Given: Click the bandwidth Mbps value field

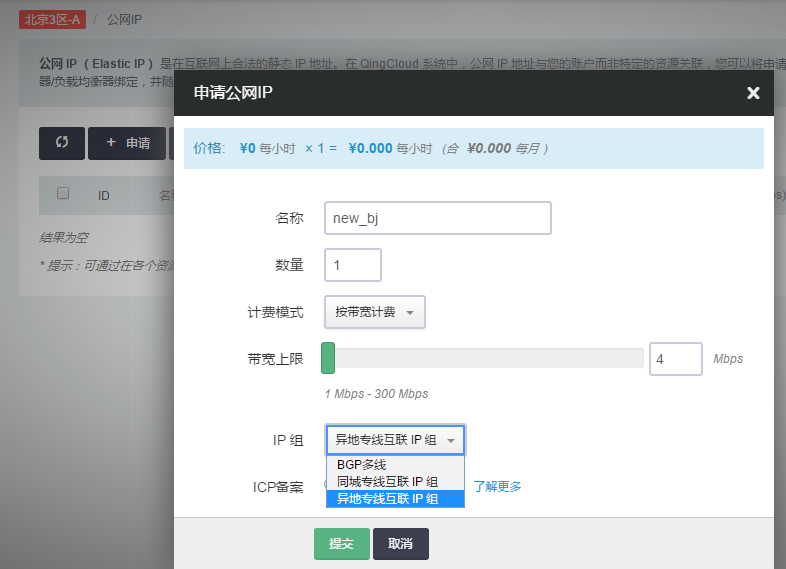Looking at the screenshot, I should (x=675, y=359).
